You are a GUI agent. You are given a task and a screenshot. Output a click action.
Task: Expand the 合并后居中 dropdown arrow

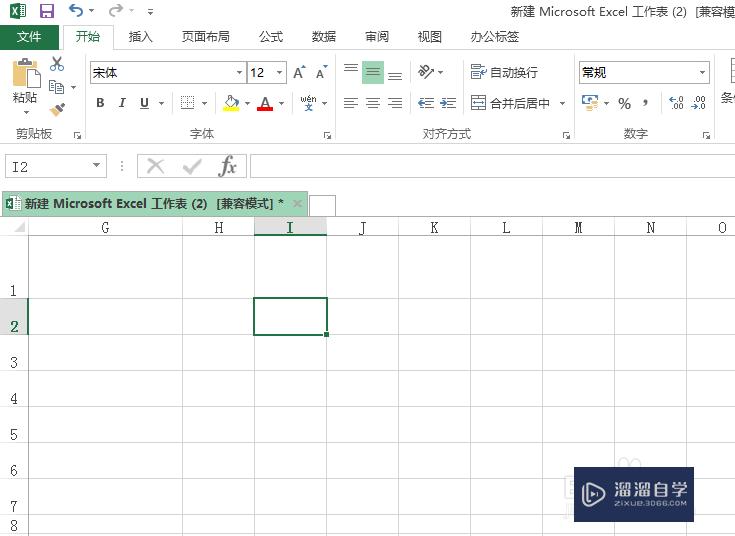[562, 103]
